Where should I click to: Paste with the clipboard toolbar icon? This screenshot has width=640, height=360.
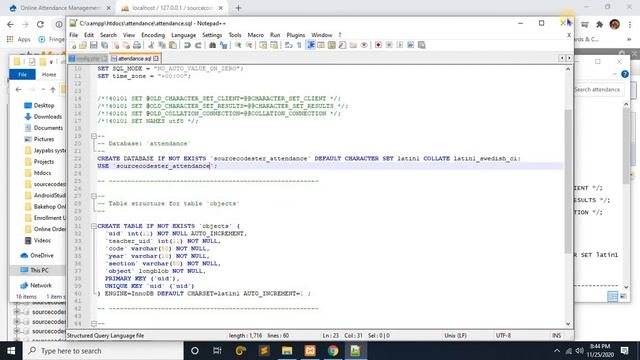pyautogui.click(x=173, y=45)
